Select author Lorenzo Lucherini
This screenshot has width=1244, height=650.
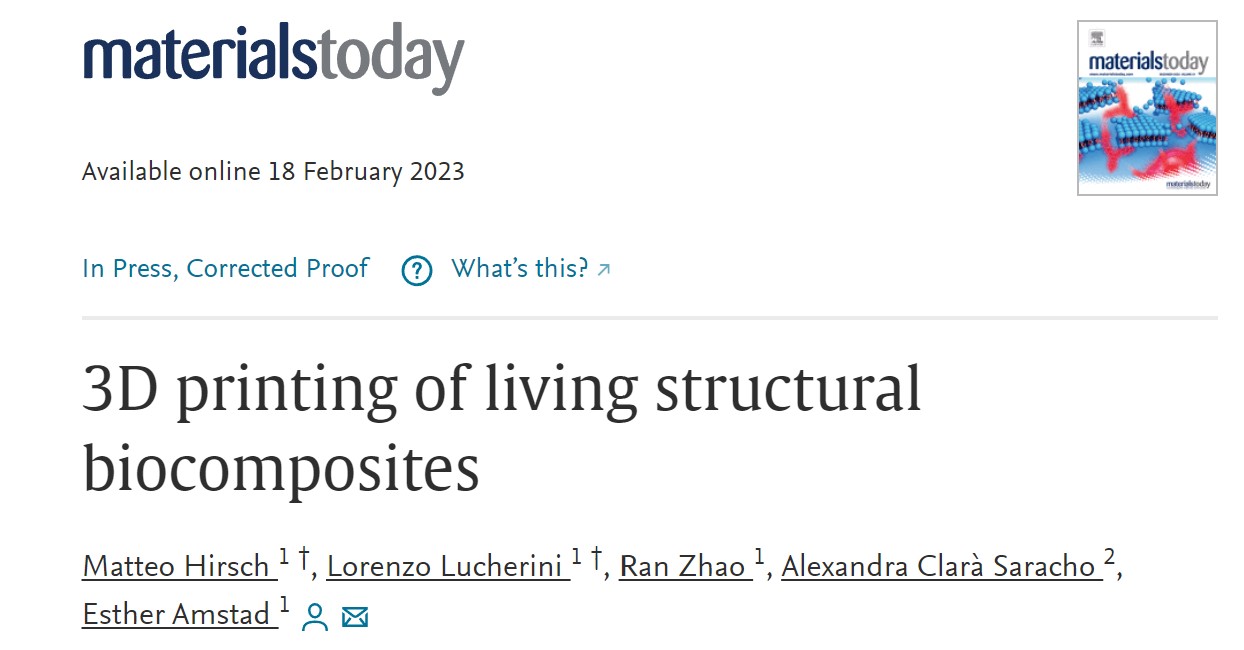pyautogui.click(x=446, y=566)
